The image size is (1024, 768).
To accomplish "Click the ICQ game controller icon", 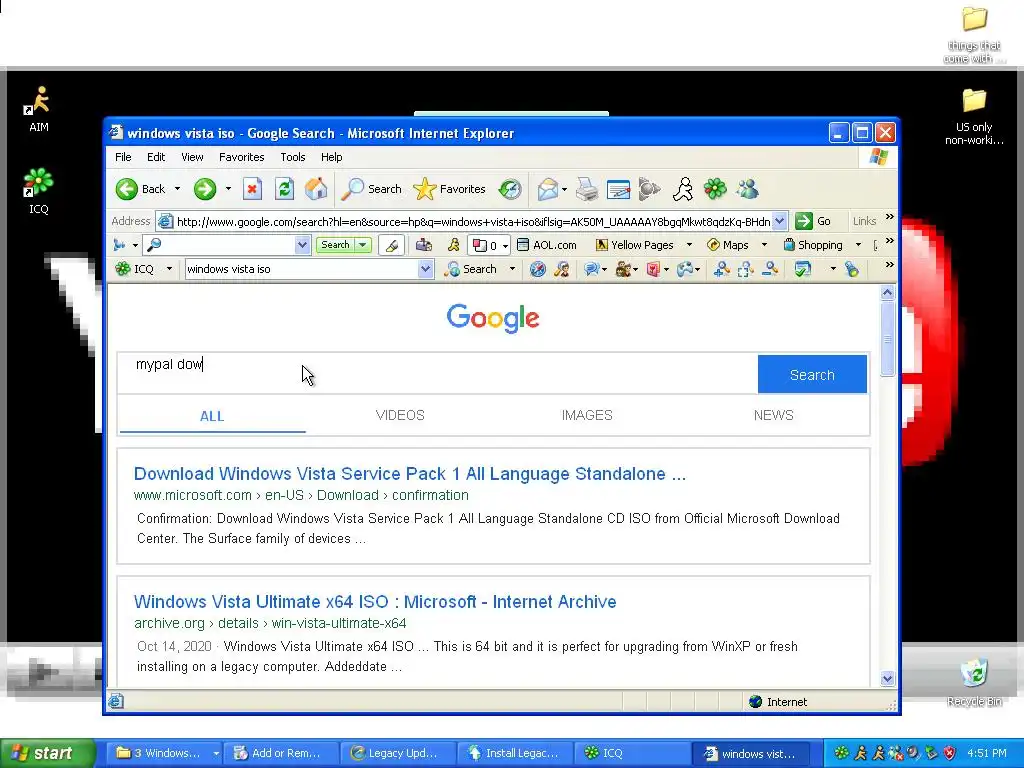I will (x=685, y=269).
